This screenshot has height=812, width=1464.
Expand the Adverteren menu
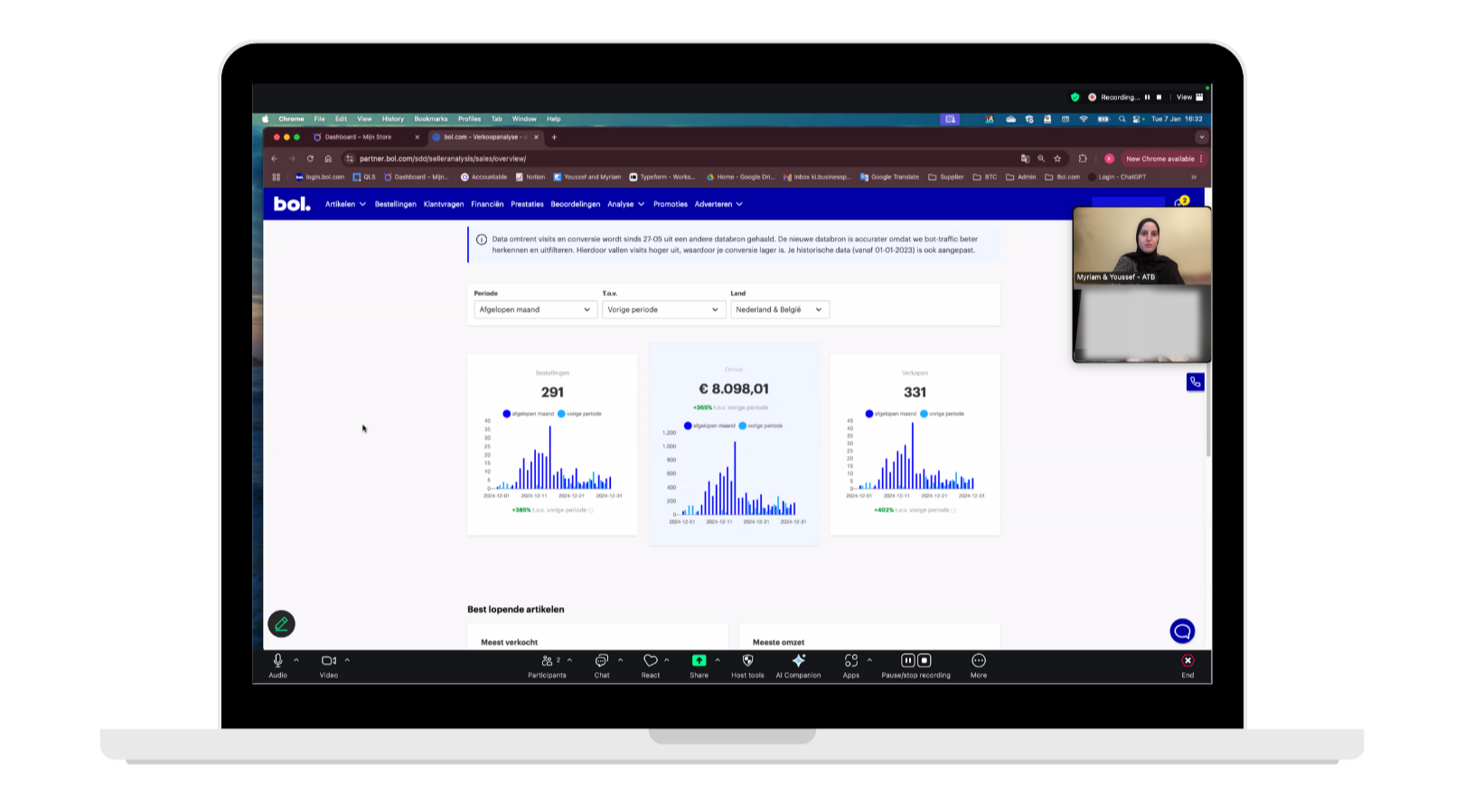click(718, 204)
